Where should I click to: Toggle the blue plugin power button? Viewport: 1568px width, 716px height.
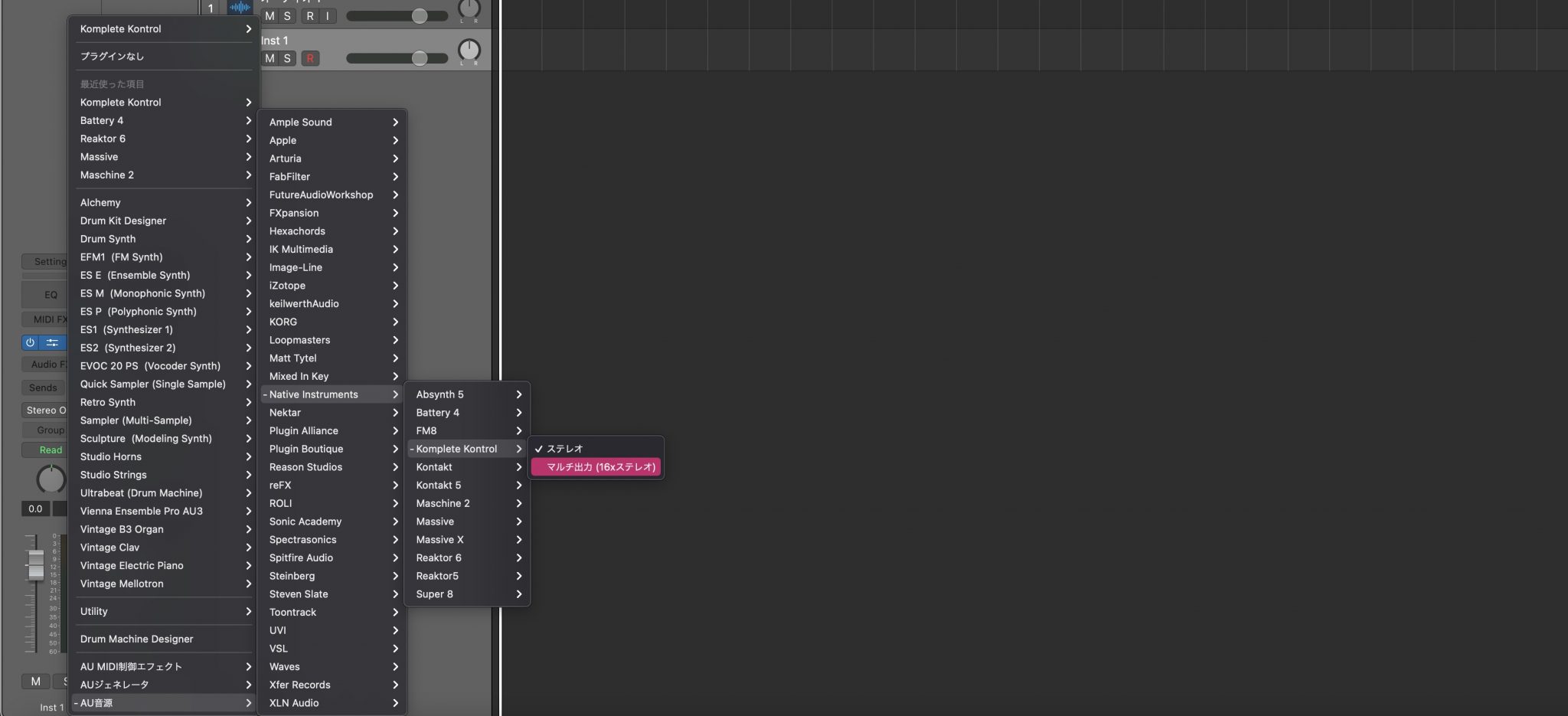(31, 342)
